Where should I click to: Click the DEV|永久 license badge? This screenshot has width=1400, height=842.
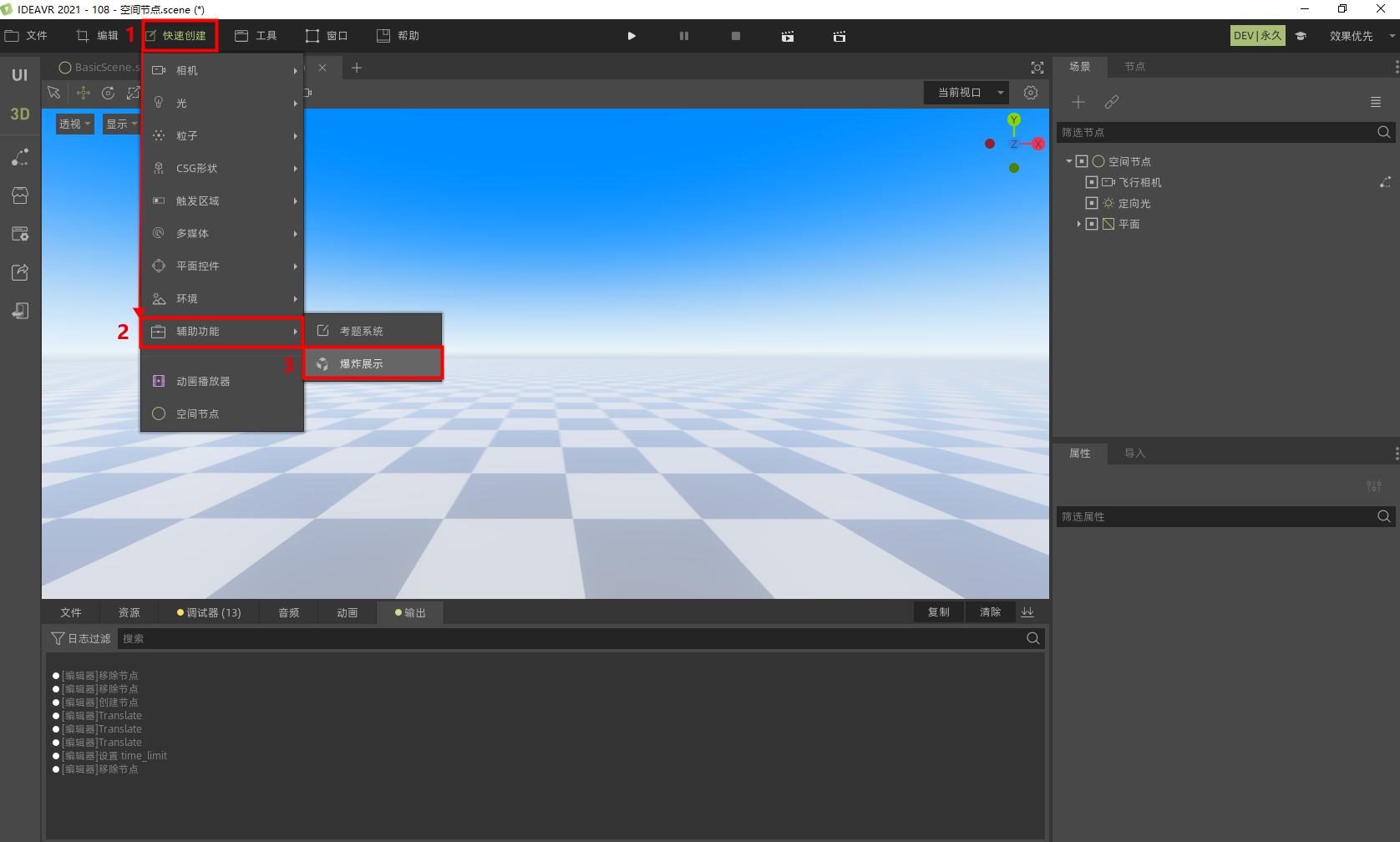click(x=1258, y=36)
